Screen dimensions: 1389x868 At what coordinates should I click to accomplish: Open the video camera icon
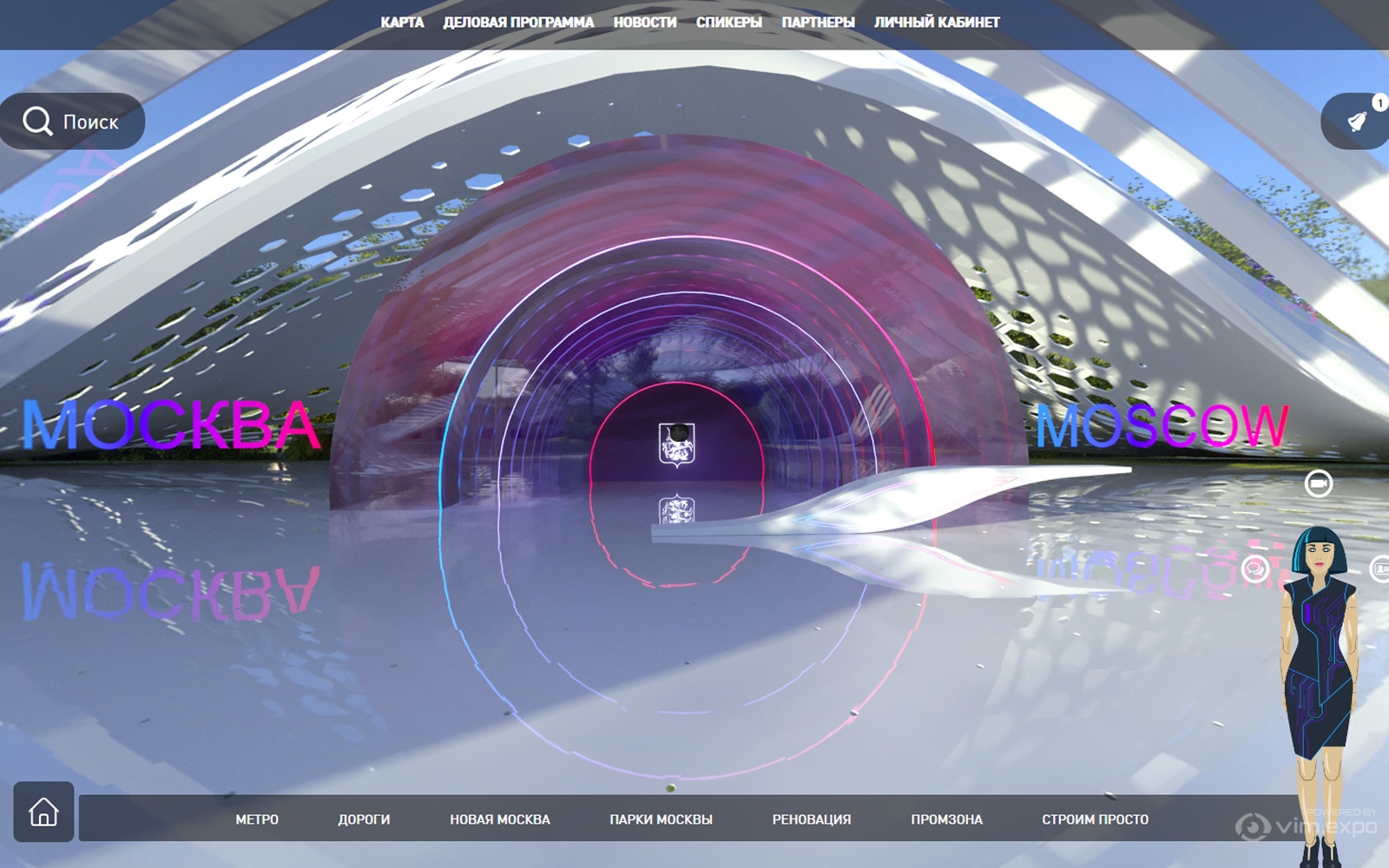[x=1319, y=483]
